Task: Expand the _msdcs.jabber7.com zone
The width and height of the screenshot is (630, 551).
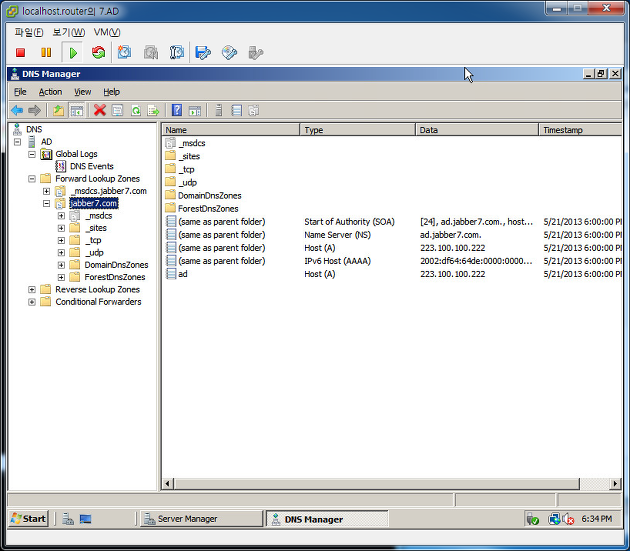Action: tap(47, 191)
